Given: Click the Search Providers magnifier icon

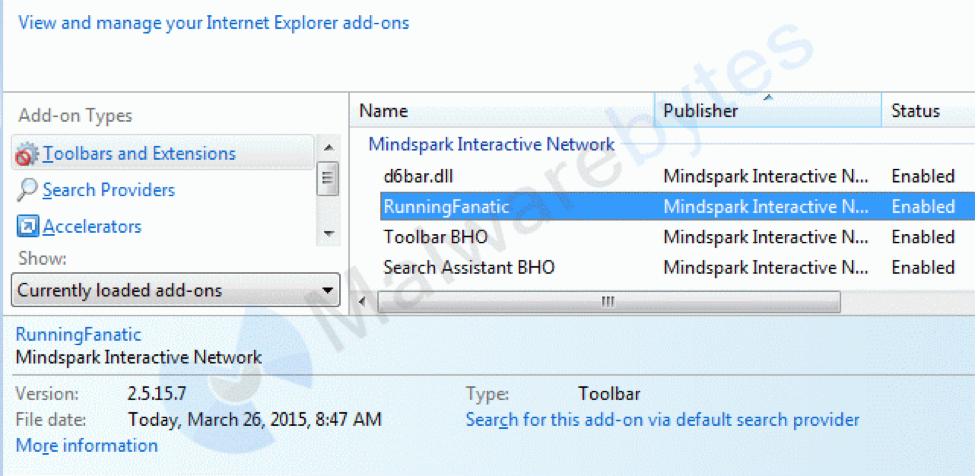Looking at the screenshot, I should (27, 190).
